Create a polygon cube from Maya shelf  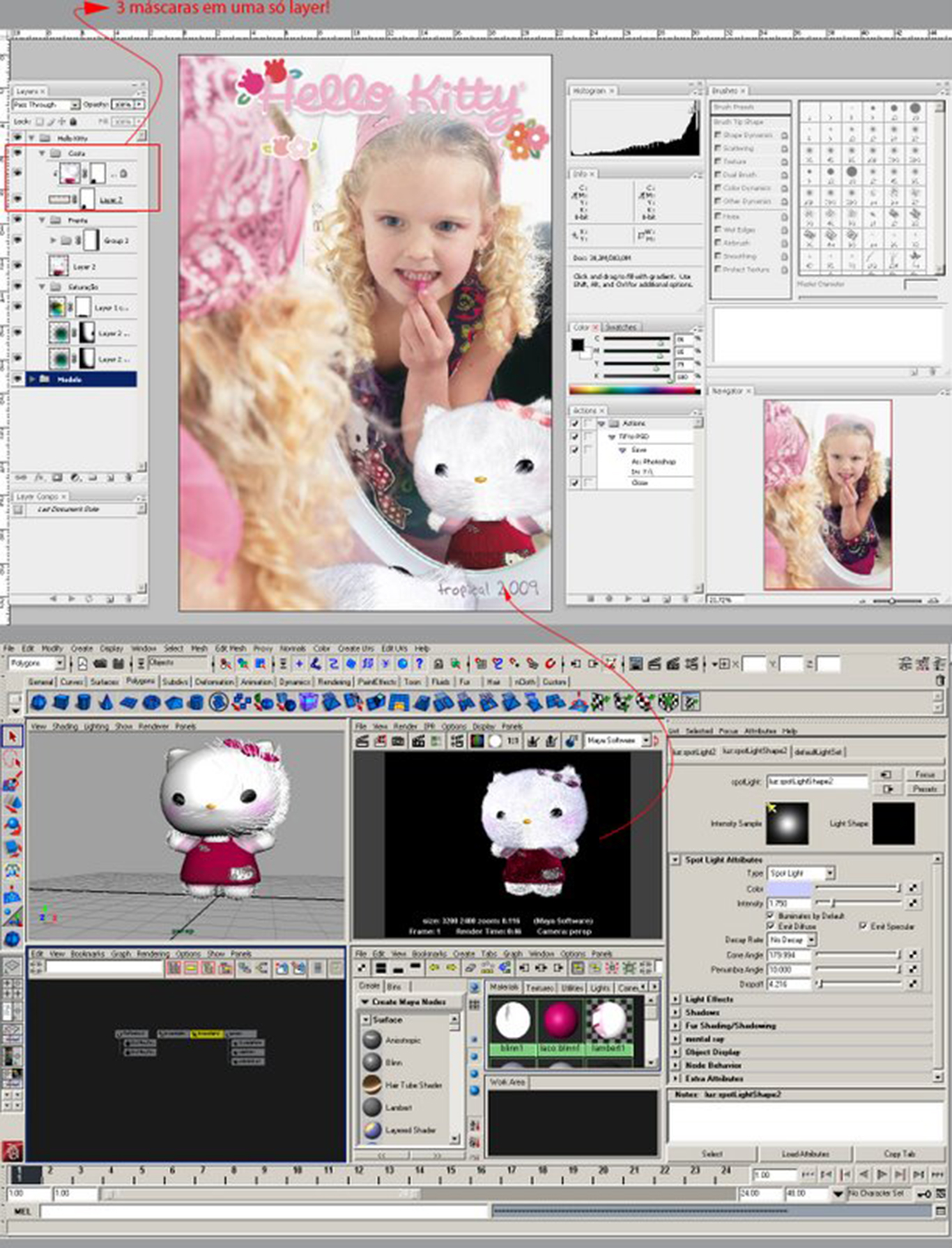[x=61, y=702]
